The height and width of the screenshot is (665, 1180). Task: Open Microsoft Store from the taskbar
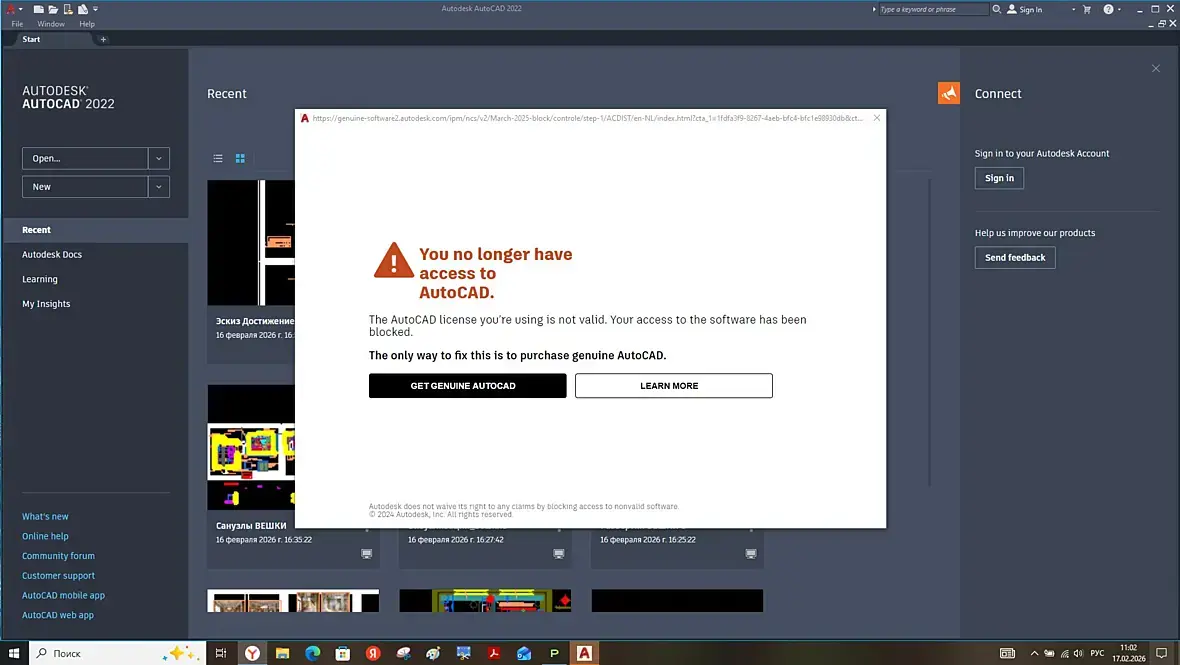(342, 653)
